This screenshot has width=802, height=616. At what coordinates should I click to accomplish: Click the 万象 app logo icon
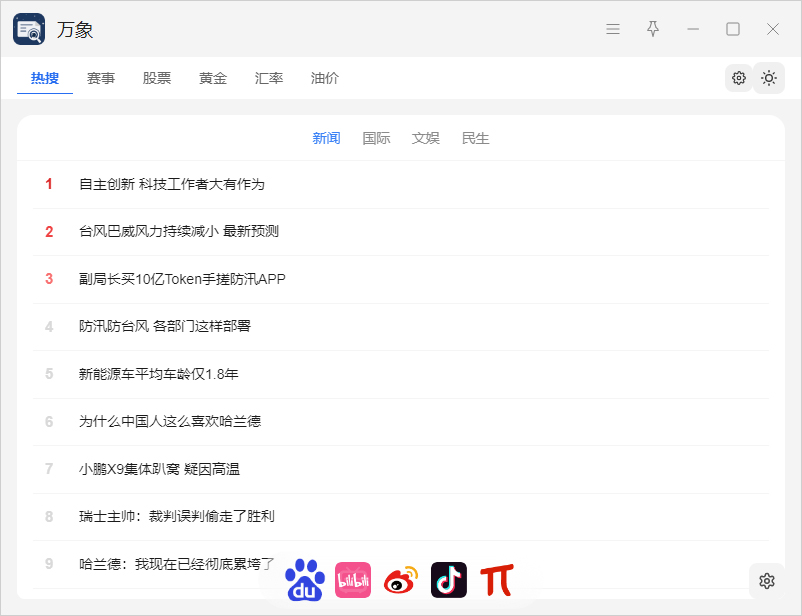29,29
